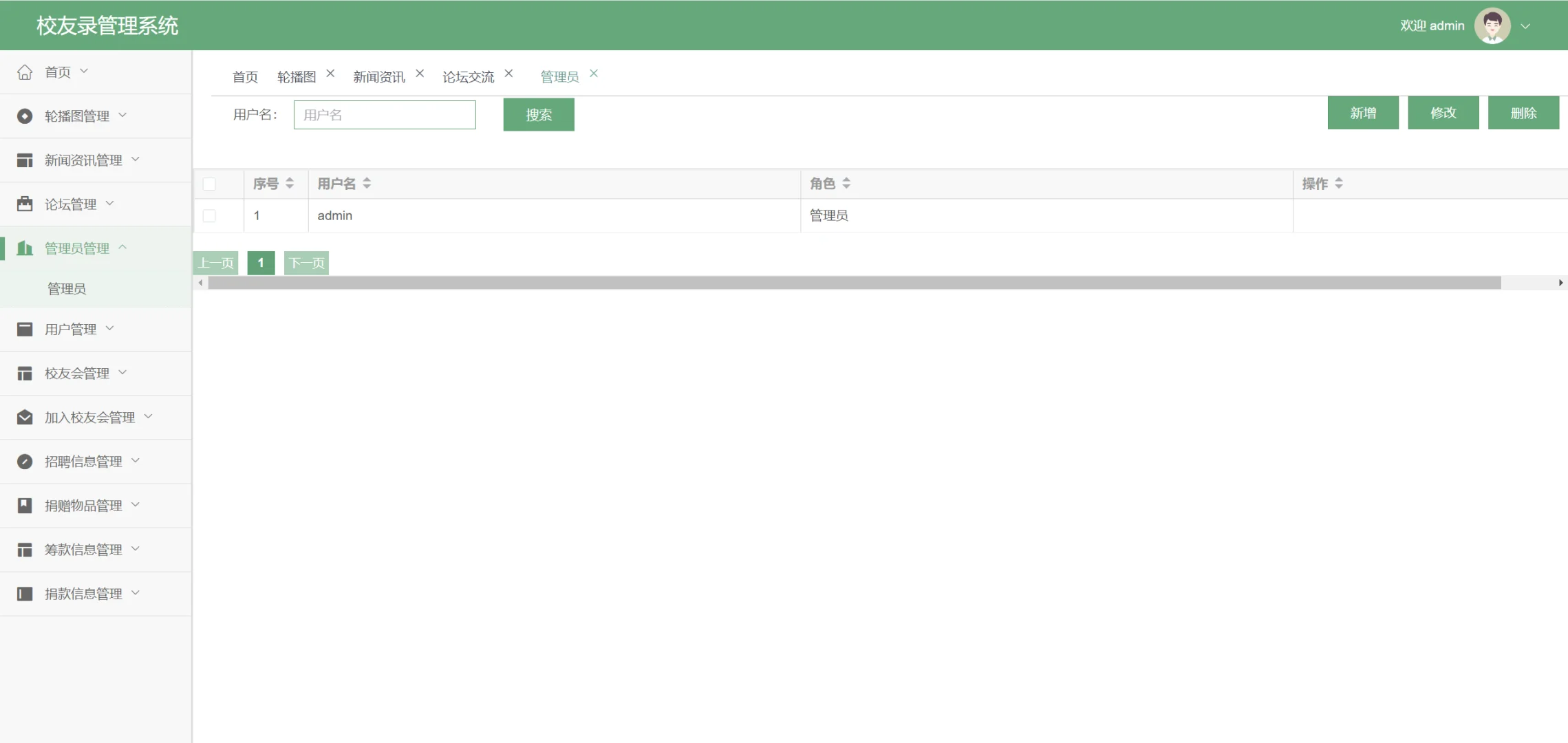The height and width of the screenshot is (743, 1568).
Task: Check the checkbox for admin row
Action: click(210, 215)
